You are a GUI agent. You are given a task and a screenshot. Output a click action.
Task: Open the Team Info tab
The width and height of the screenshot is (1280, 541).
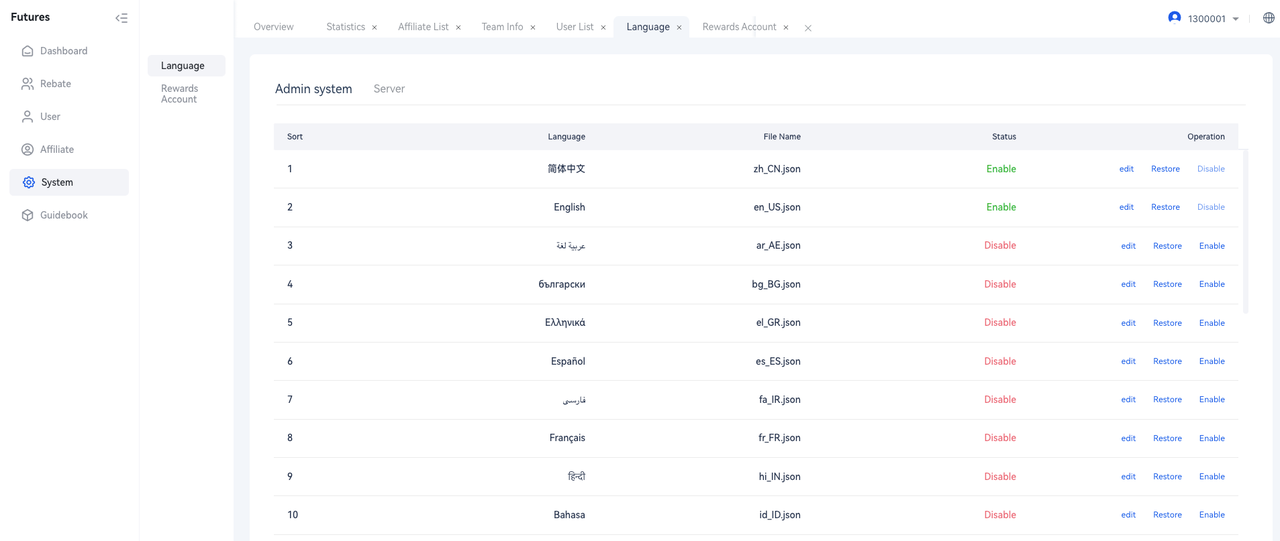(x=502, y=27)
